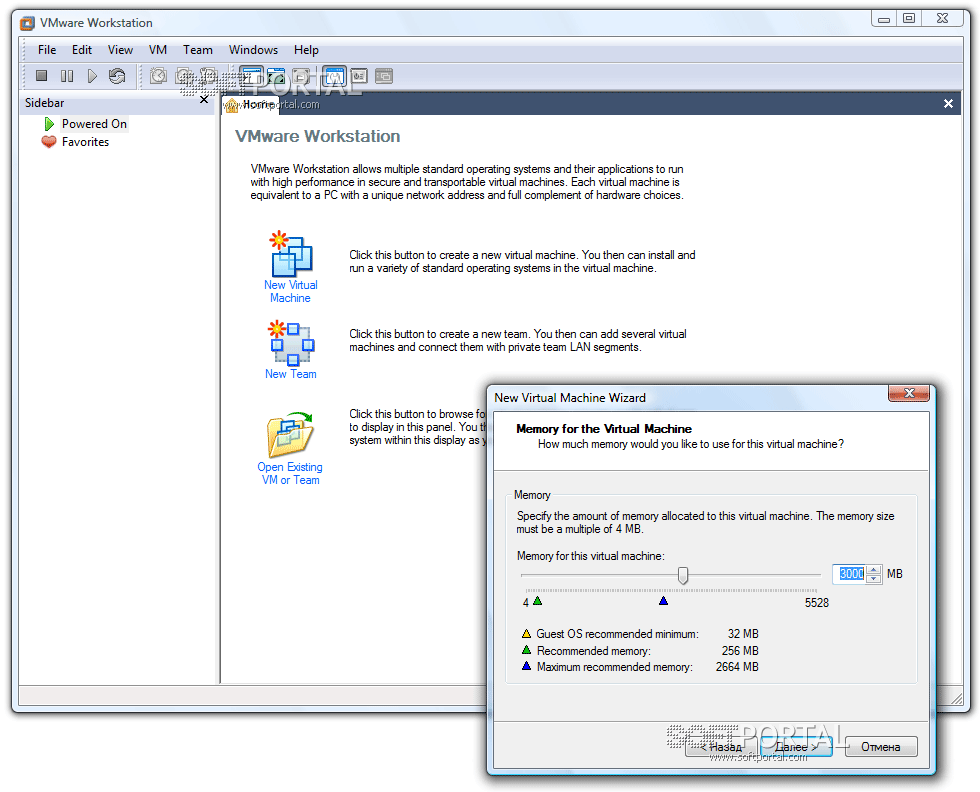Click the Take Snapshot clock toolbar icon
980x792 pixels.
click(x=158, y=76)
